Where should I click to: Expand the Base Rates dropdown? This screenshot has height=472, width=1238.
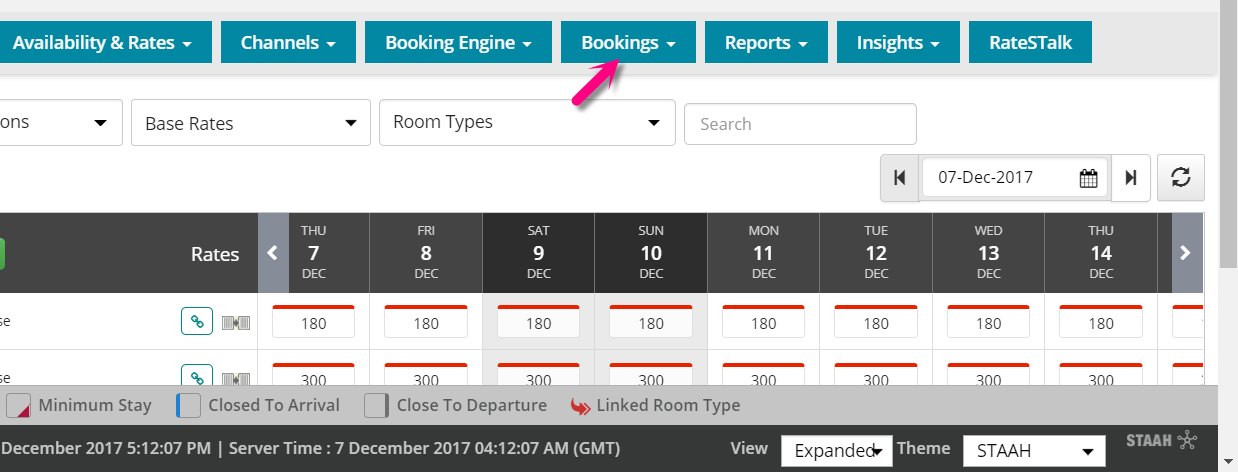[251, 123]
